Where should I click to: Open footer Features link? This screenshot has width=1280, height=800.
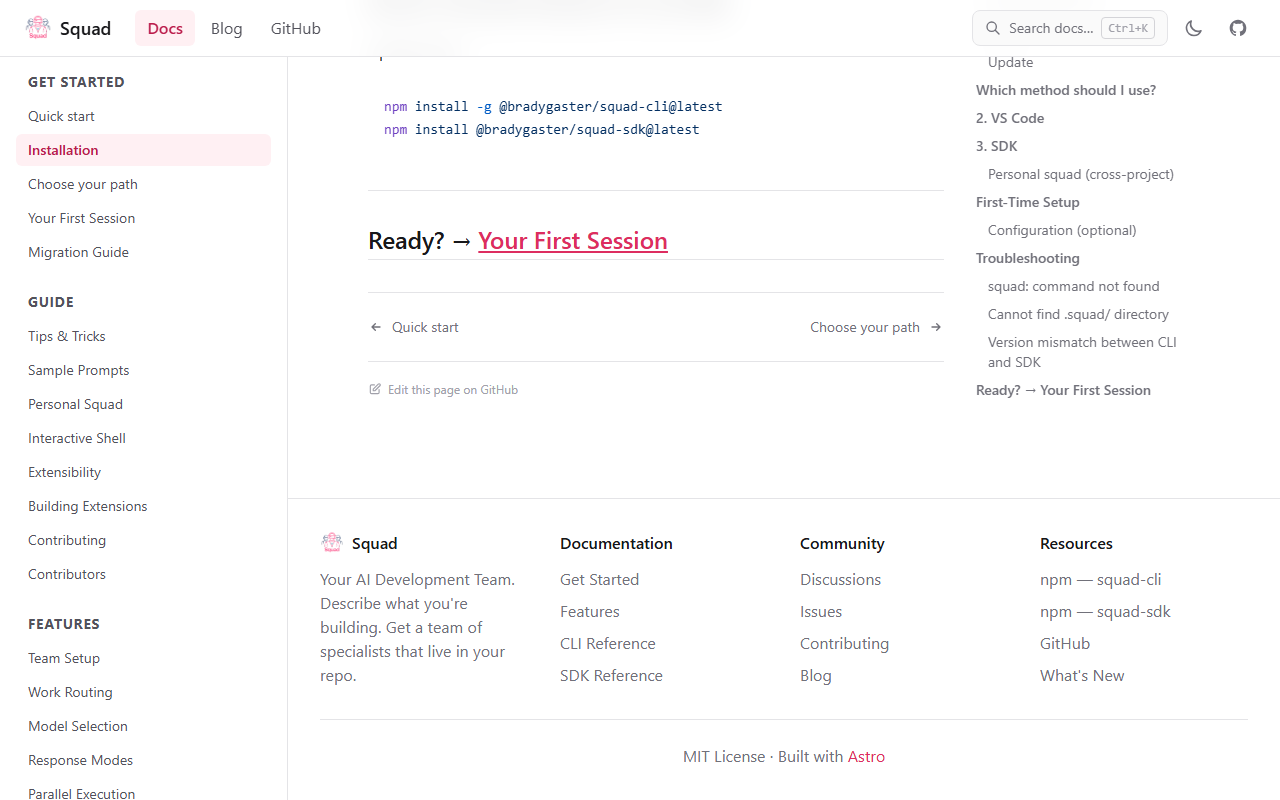pyautogui.click(x=590, y=611)
